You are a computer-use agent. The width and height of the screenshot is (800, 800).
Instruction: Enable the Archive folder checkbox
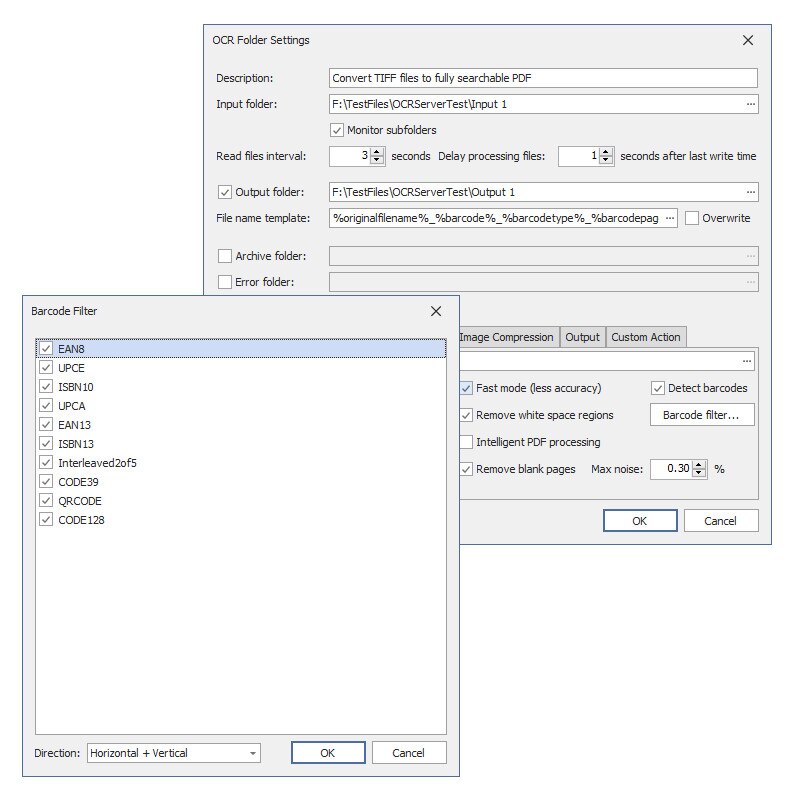224,256
